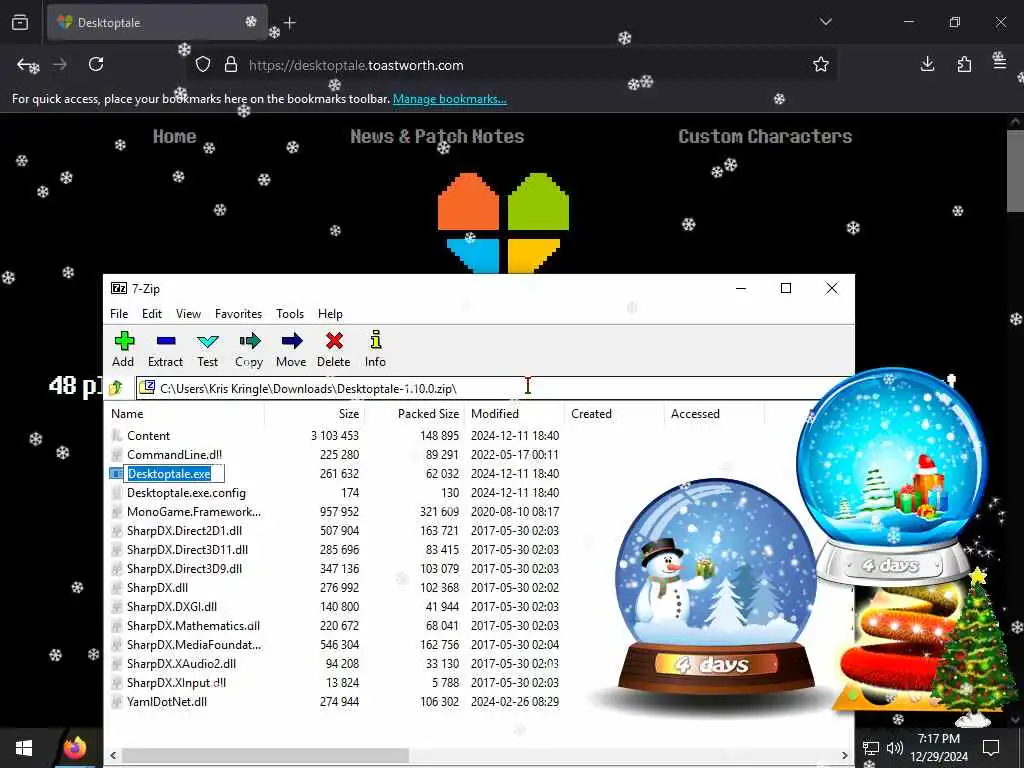Open the taskbar clock showing 7:17 PM
Screen dimensions: 1024x768
(938, 748)
